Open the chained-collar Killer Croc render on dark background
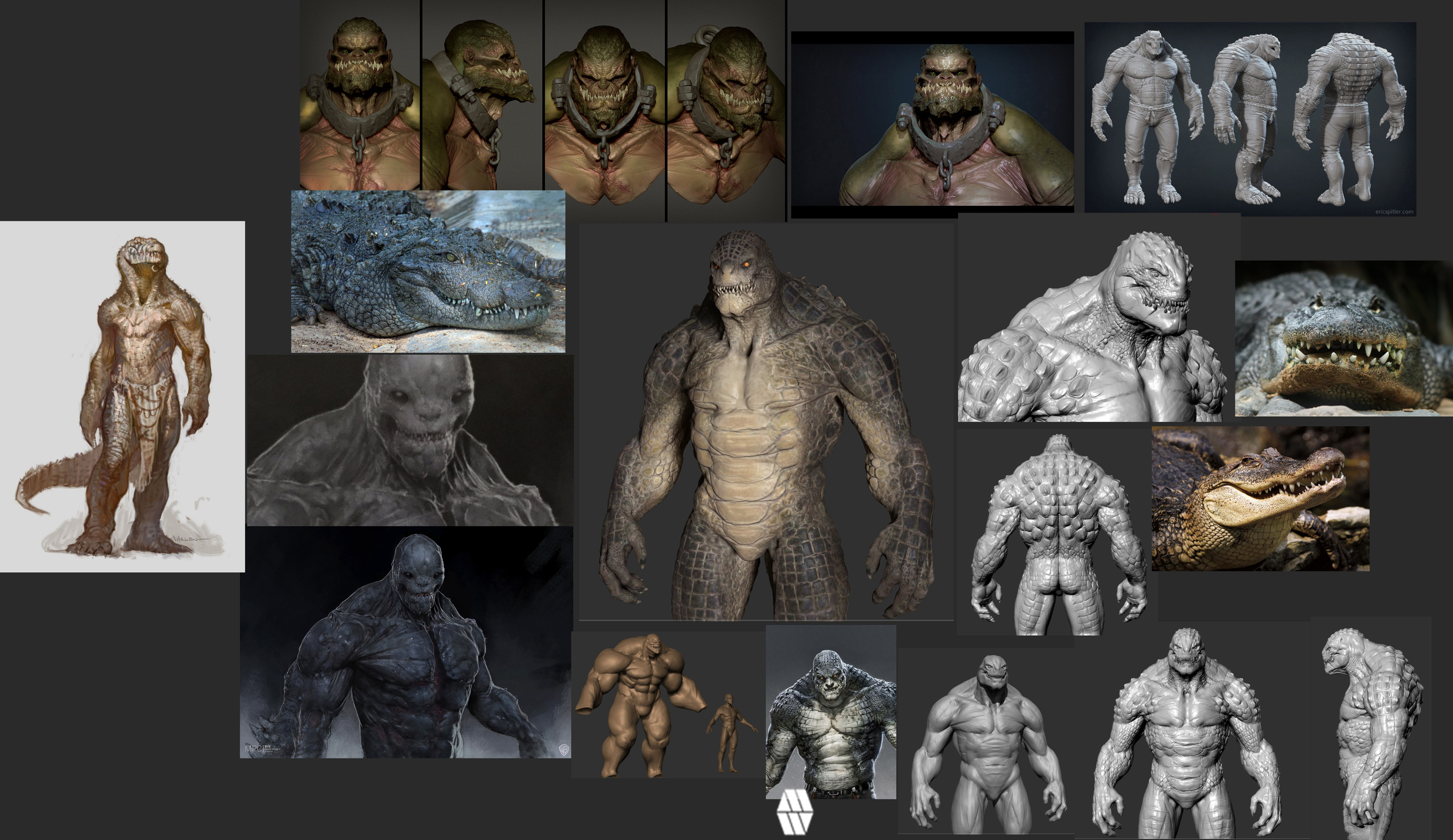1453x840 pixels. coord(946,115)
